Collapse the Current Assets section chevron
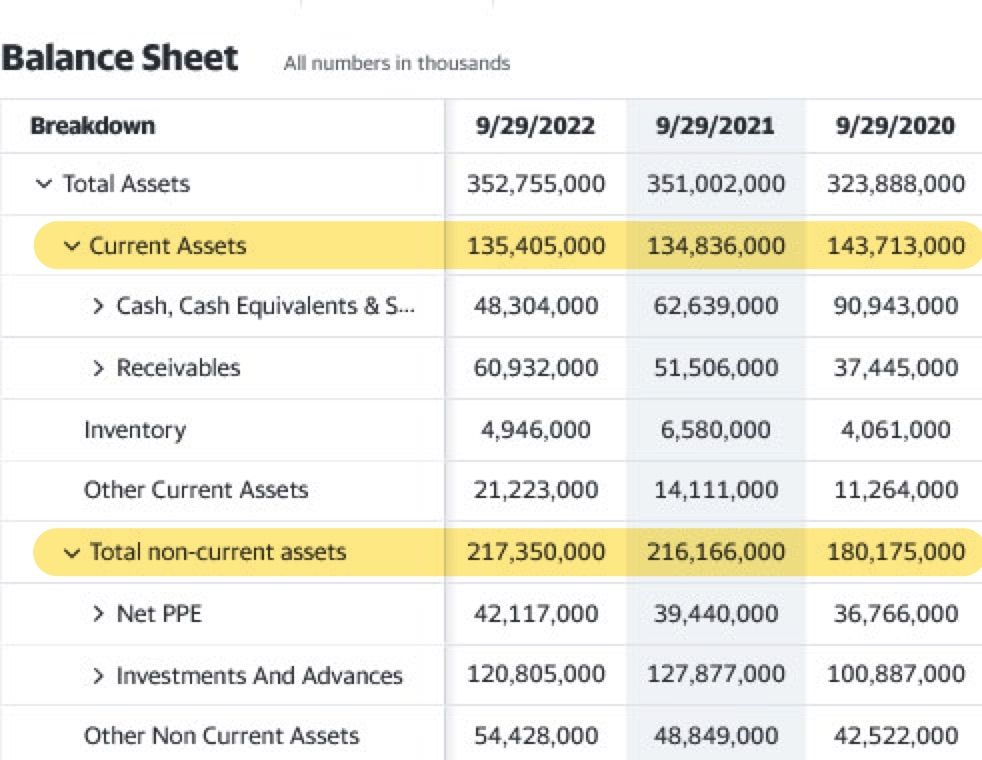The image size is (982, 760). (x=70, y=246)
